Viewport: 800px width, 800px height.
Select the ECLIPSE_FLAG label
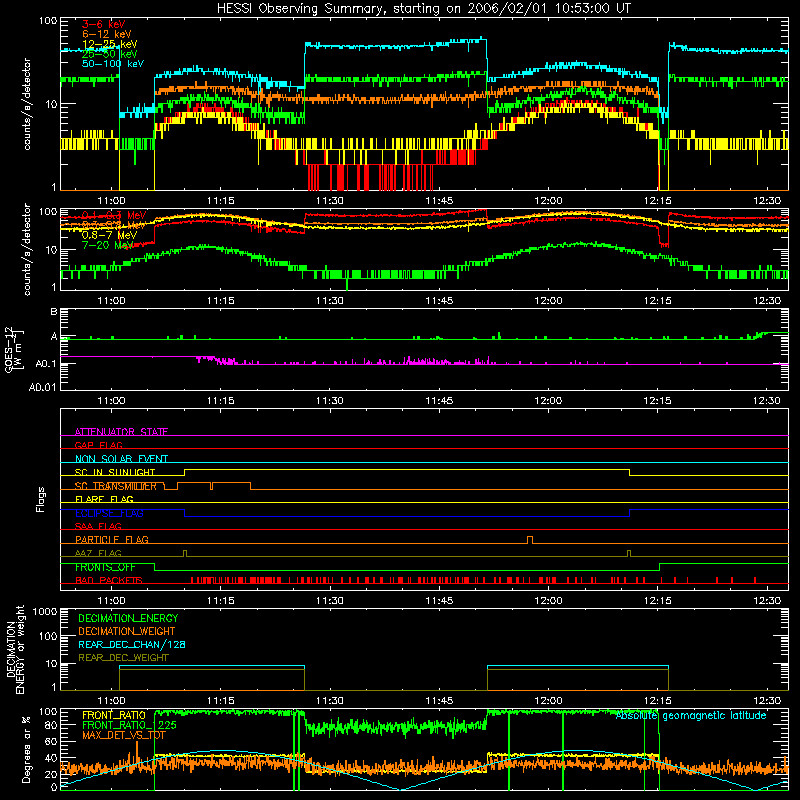(x=109, y=513)
